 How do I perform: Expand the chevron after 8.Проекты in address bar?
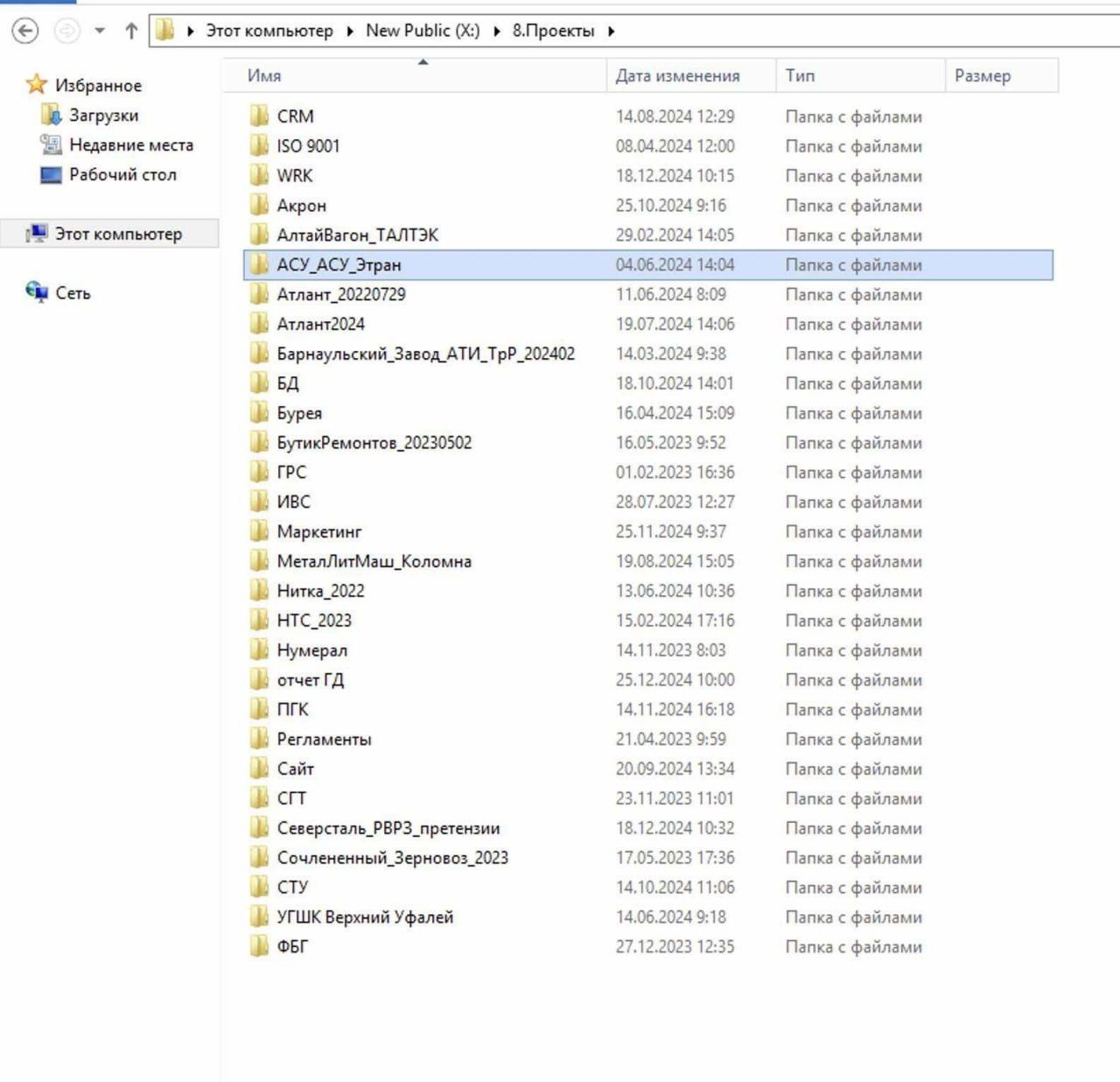click(x=611, y=32)
